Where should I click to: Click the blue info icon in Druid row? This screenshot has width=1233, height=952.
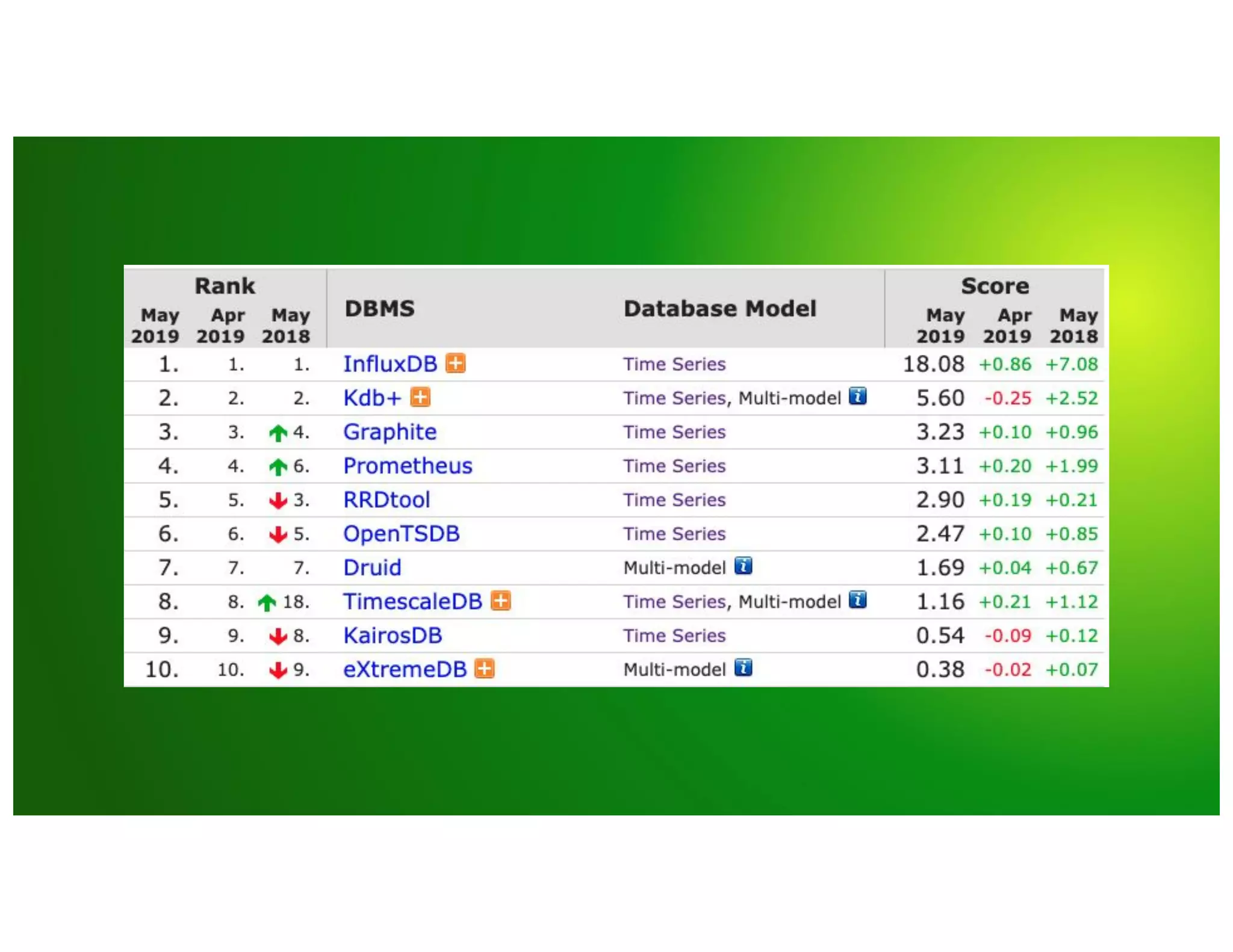pyautogui.click(x=743, y=566)
